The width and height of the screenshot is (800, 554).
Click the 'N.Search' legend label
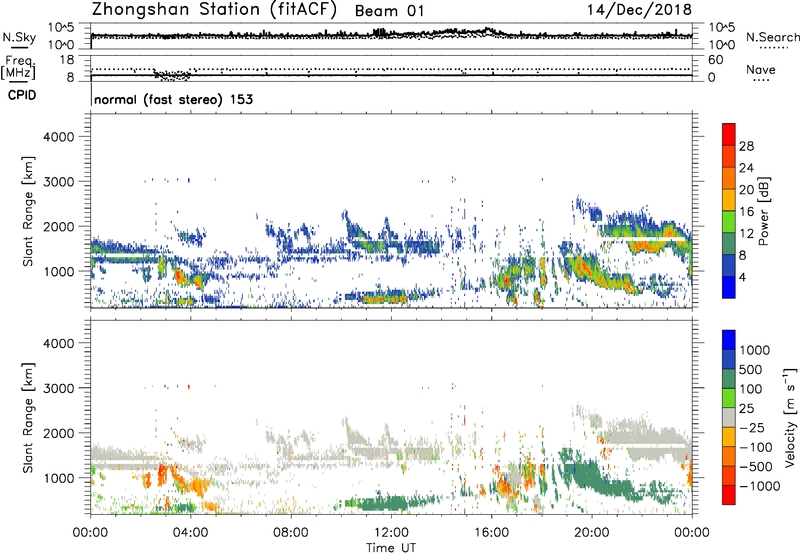tap(772, 37)
